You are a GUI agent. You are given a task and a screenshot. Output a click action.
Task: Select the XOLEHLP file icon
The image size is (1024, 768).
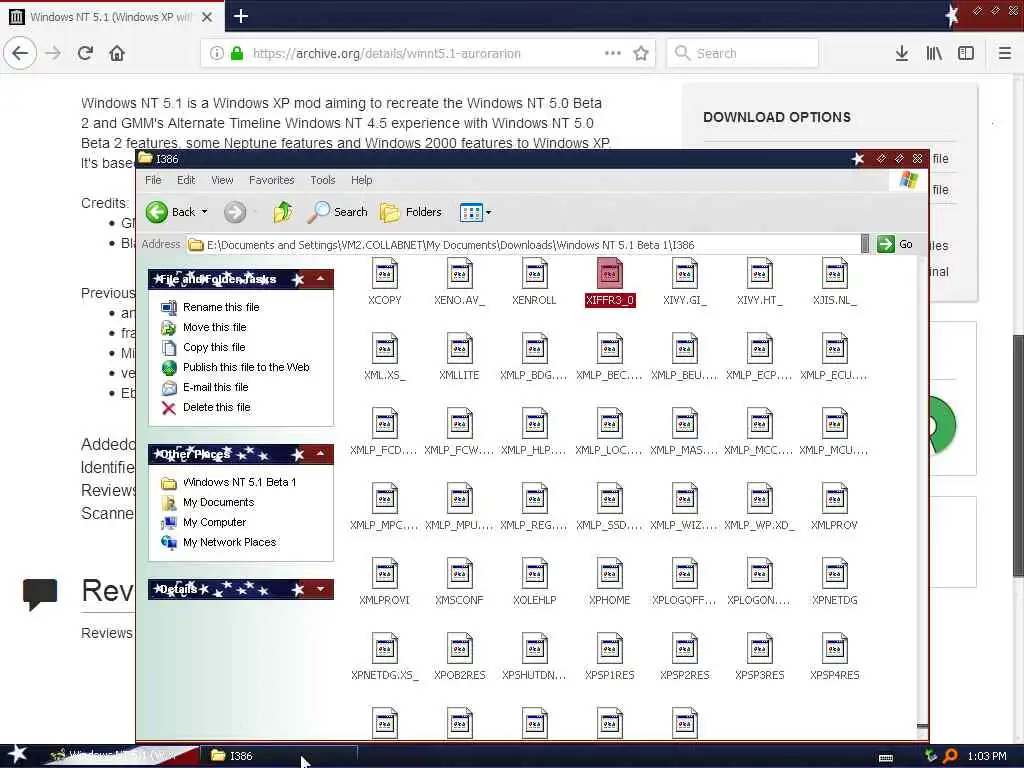coord(534,573)
